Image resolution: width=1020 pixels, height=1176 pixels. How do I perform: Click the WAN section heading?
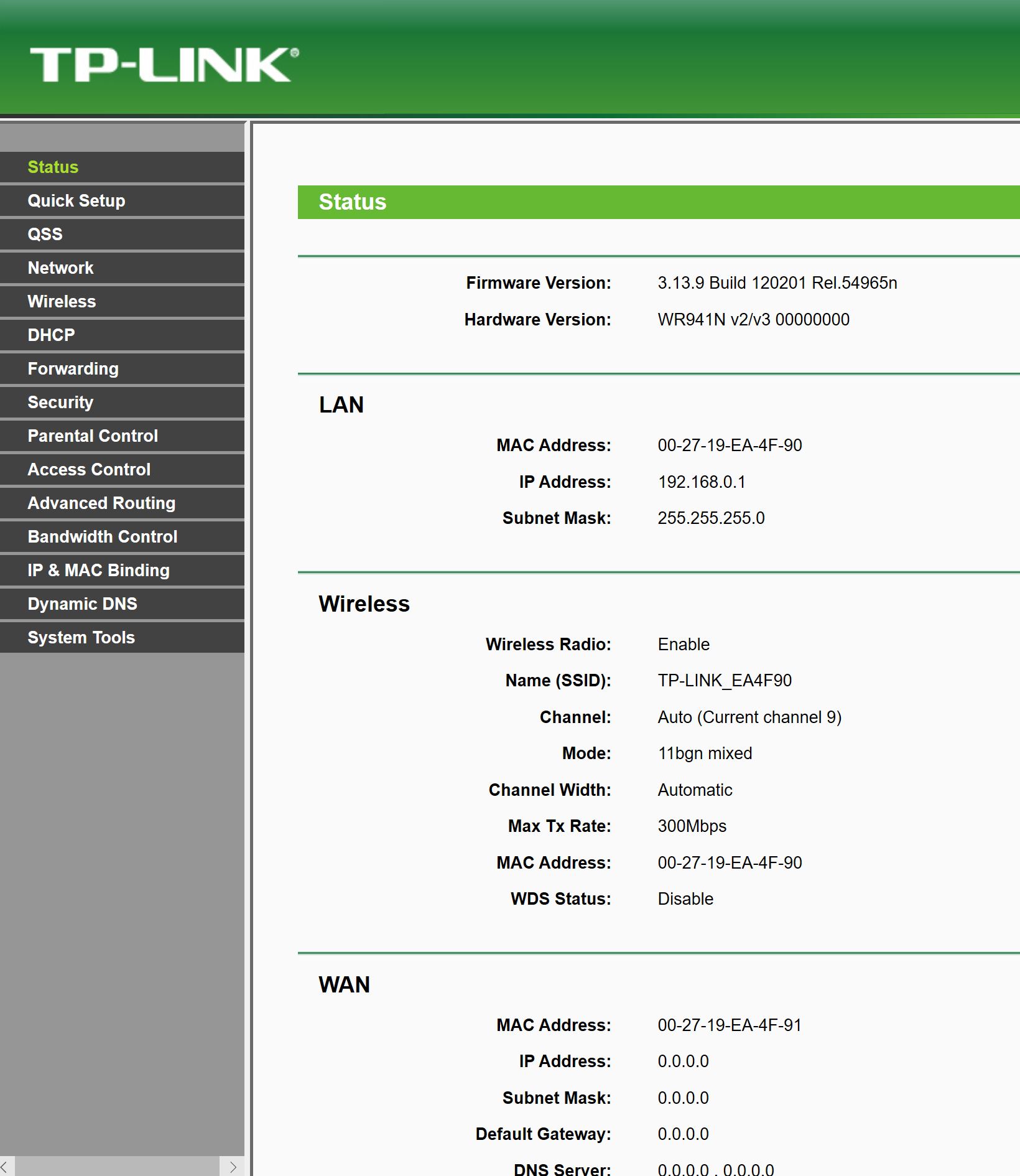click(345, 985)
